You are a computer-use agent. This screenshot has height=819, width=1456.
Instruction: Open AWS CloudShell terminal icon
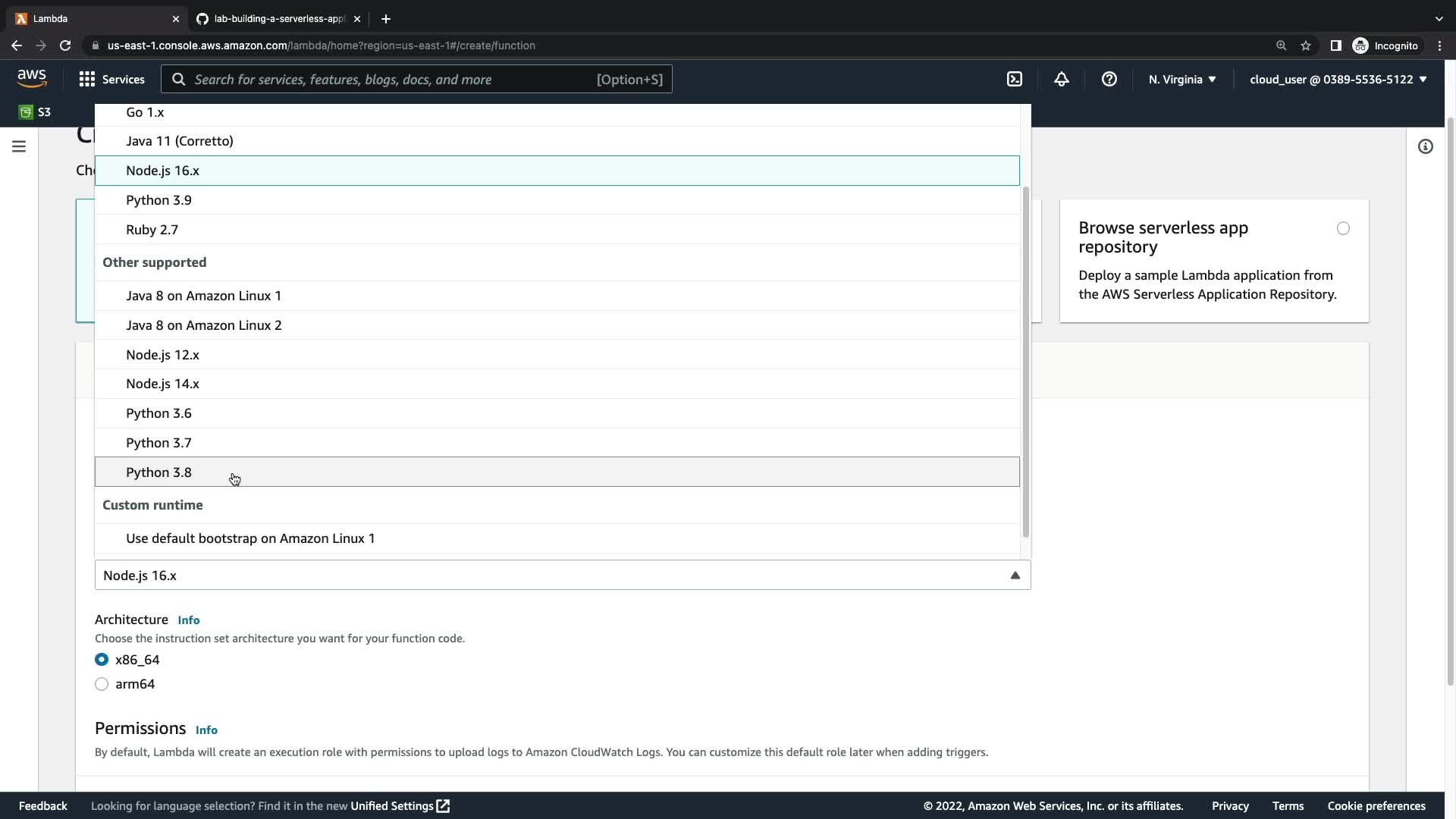(1014, 79)
